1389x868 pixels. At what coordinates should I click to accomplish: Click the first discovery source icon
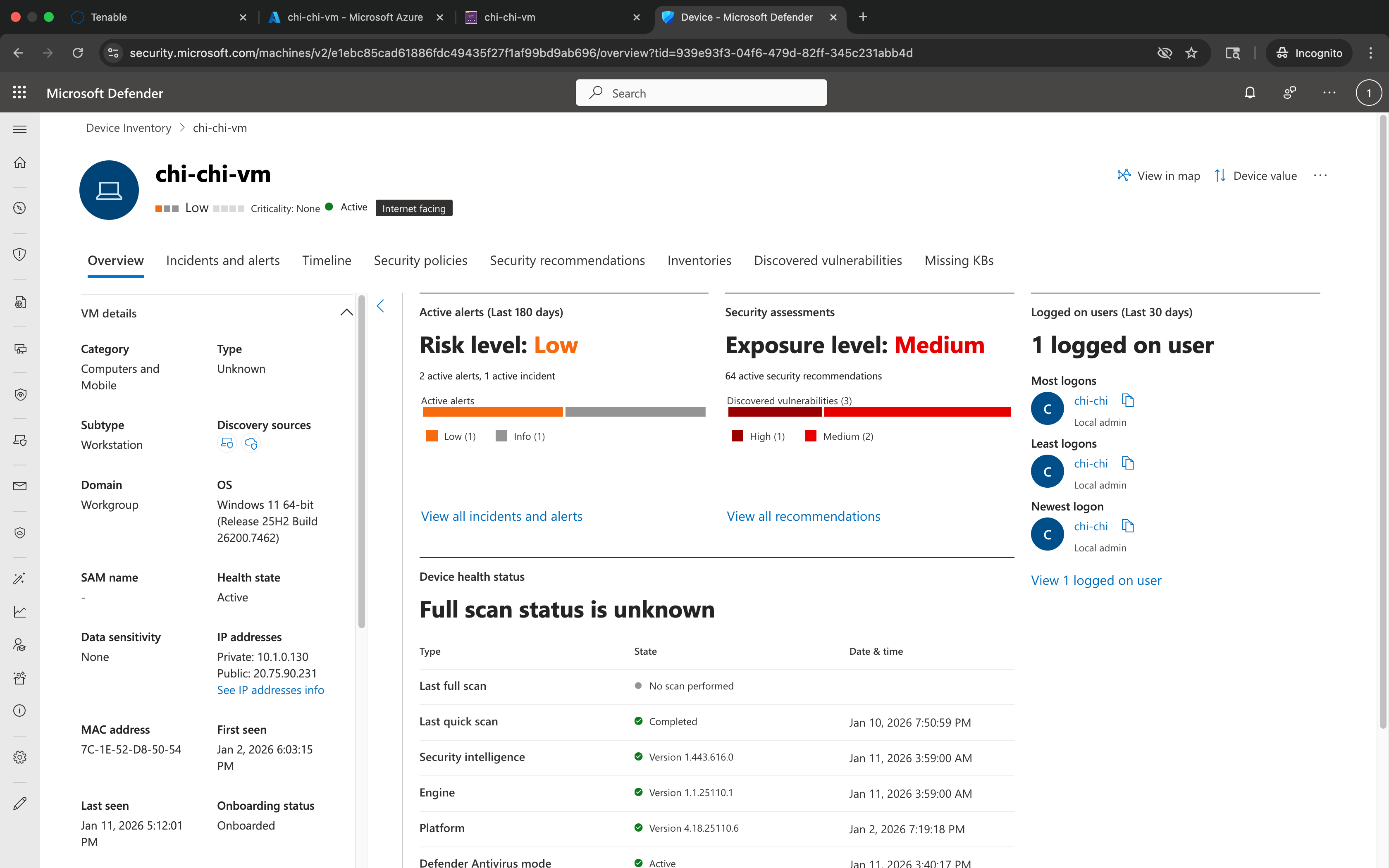tap(227, 443)
